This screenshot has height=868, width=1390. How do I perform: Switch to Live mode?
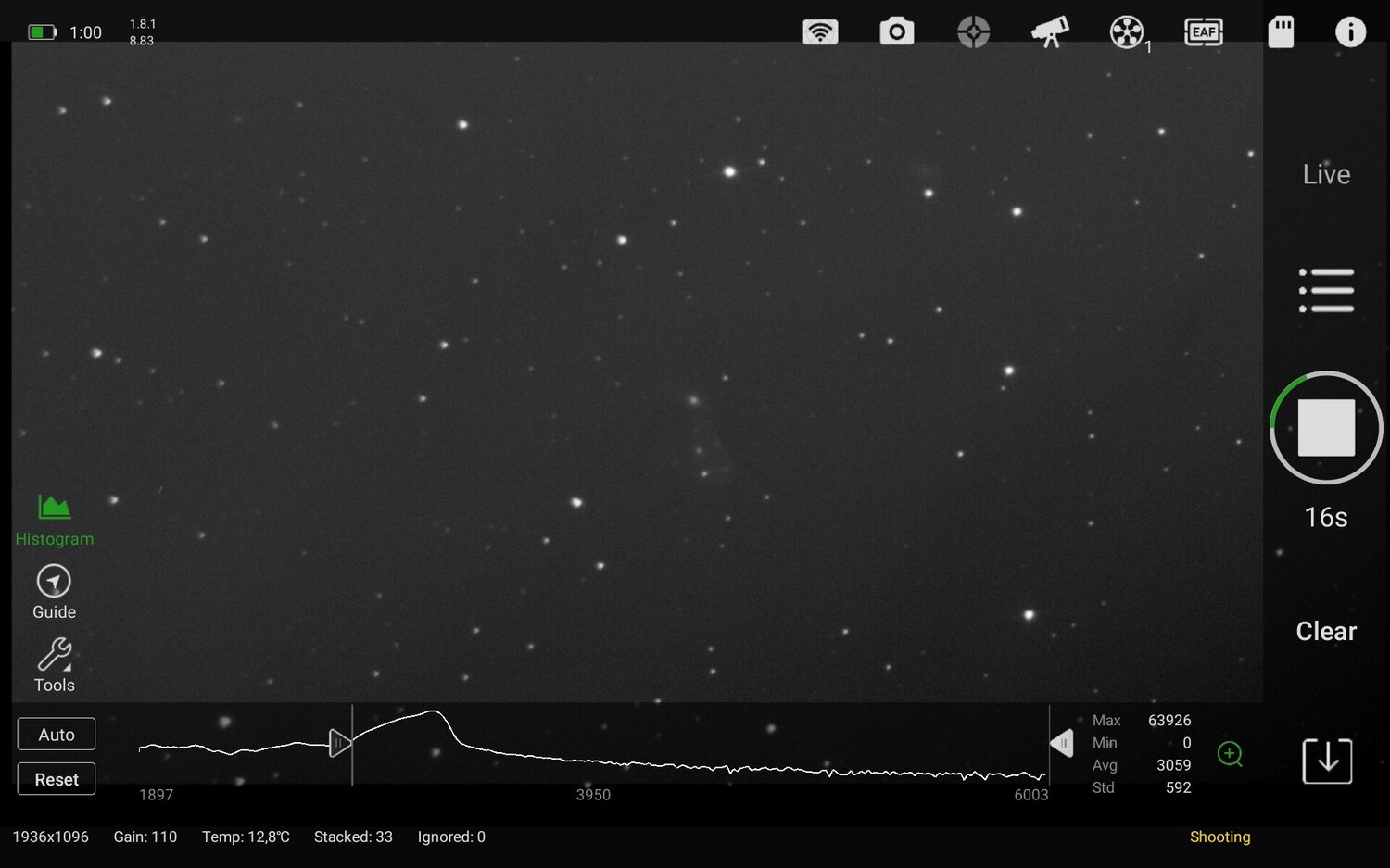pyautogui.click(x=1325, y=174)
